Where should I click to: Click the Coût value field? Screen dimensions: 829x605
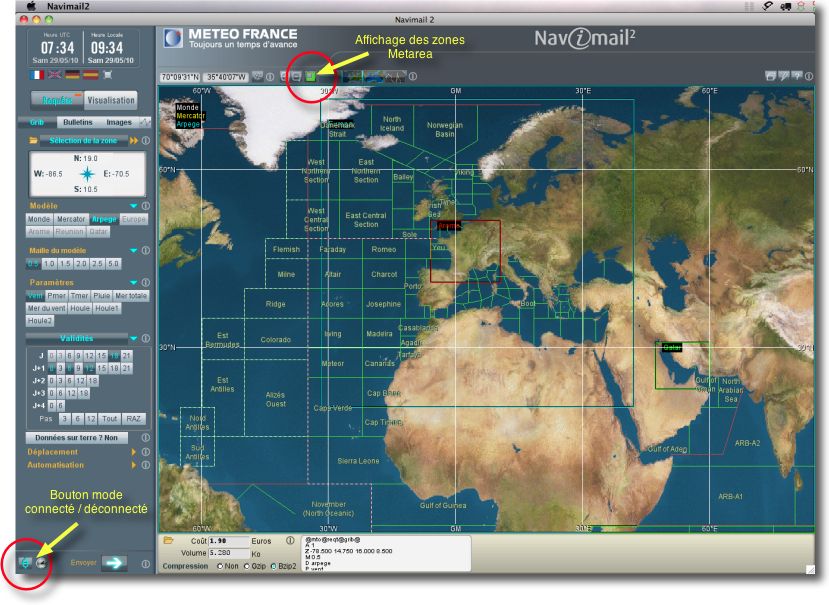(x=229, y=541)
